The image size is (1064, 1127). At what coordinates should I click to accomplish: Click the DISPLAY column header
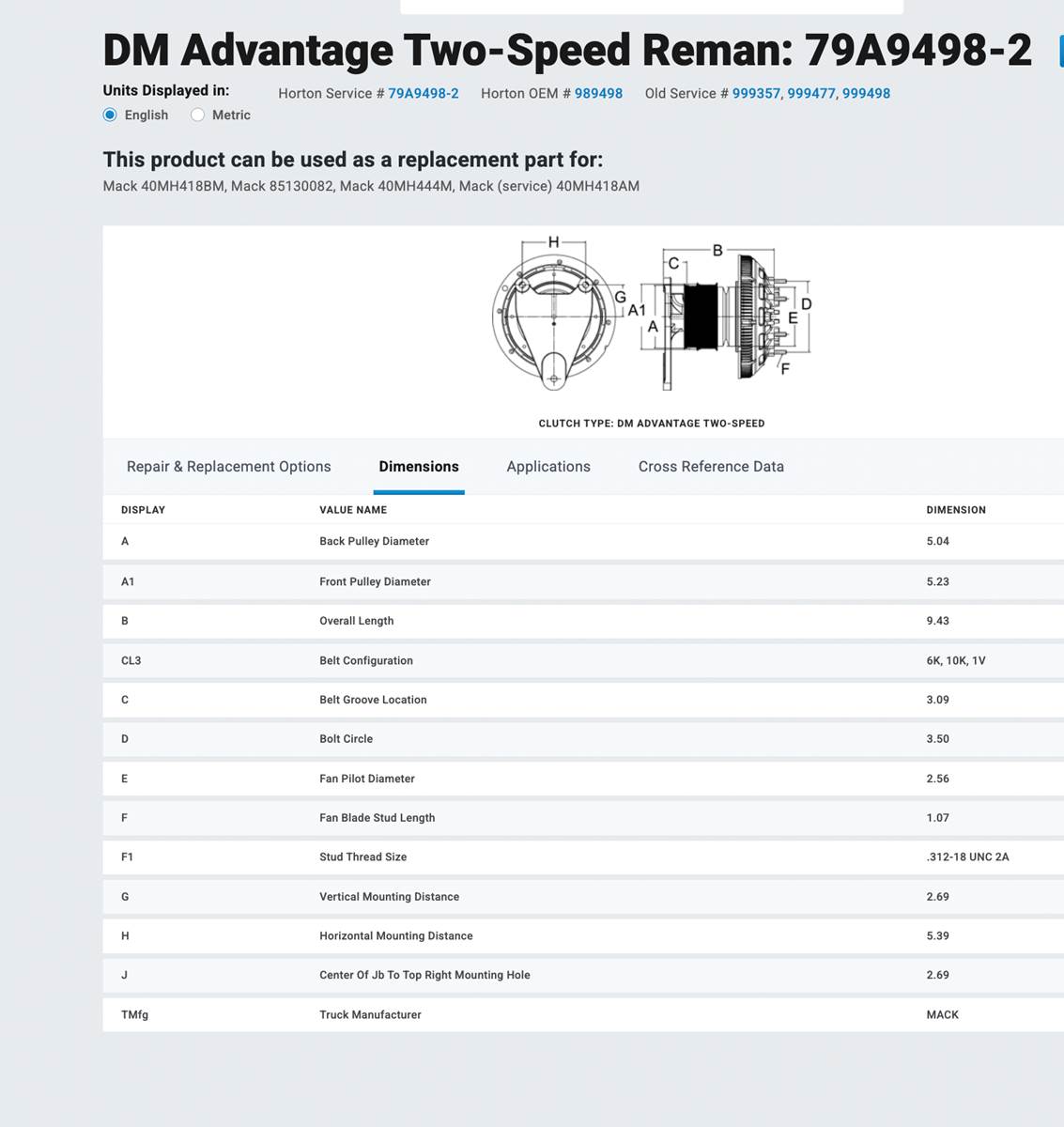point(143,510)
